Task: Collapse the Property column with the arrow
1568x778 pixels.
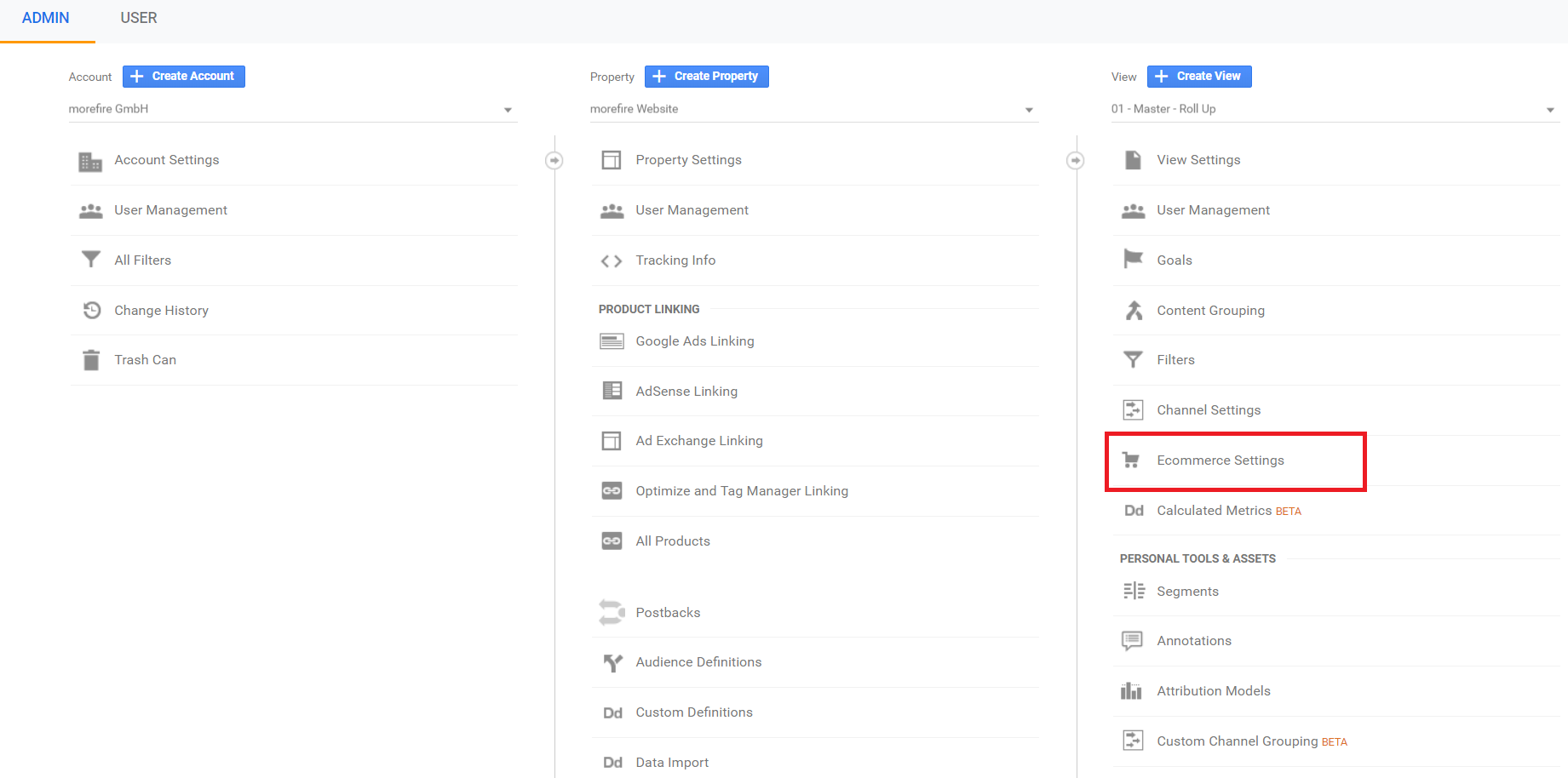Action: pos(1076,159)
